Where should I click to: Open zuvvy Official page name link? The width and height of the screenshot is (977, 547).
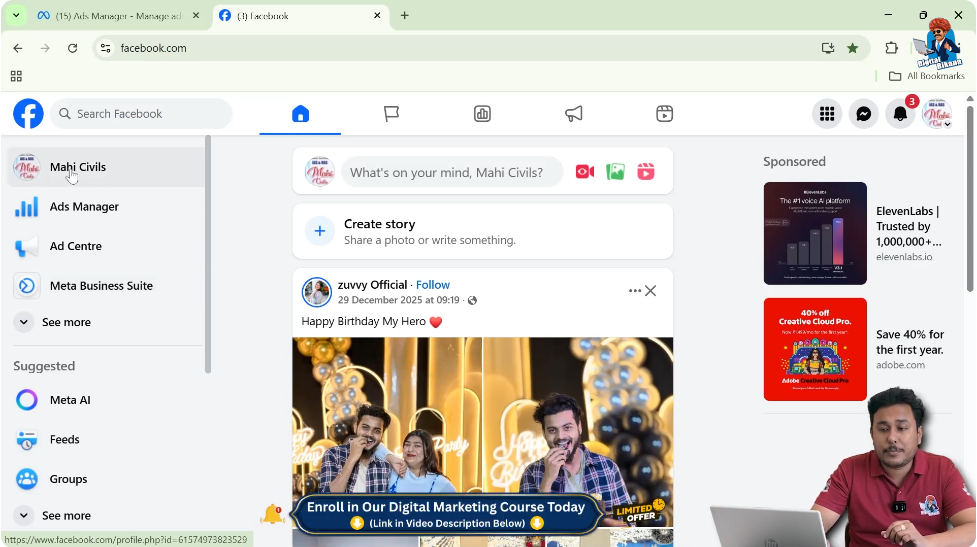coord(372,285)
